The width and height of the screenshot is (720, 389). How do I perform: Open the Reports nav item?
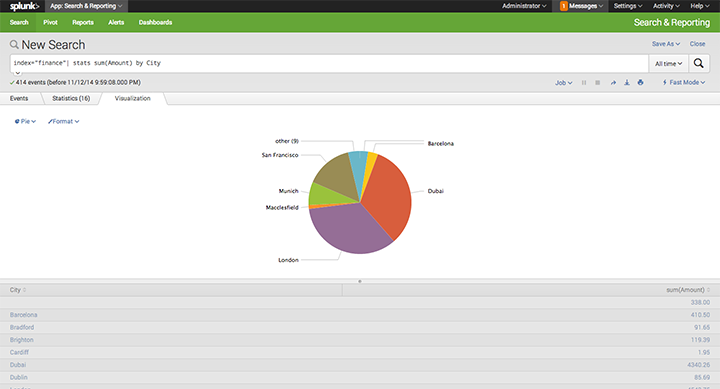[83, 22]
